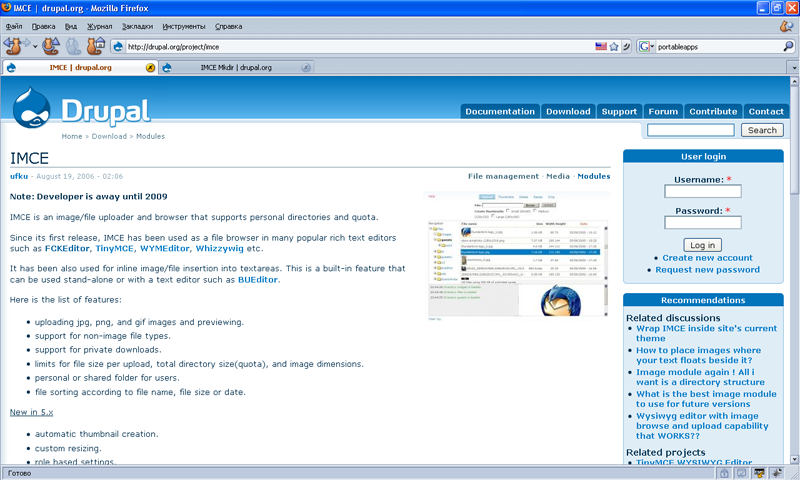
Task: Open the Файл menu
Action: click(x=14, y=27)
